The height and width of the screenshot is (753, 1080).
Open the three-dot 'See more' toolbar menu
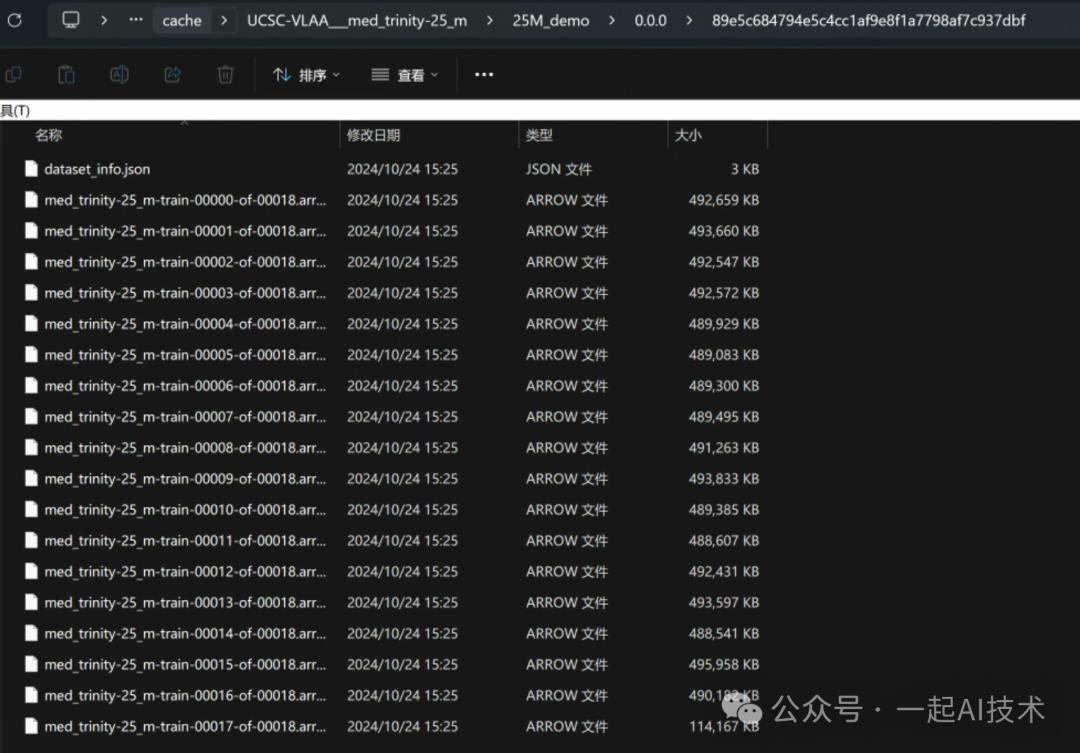[x=484, y=75]
